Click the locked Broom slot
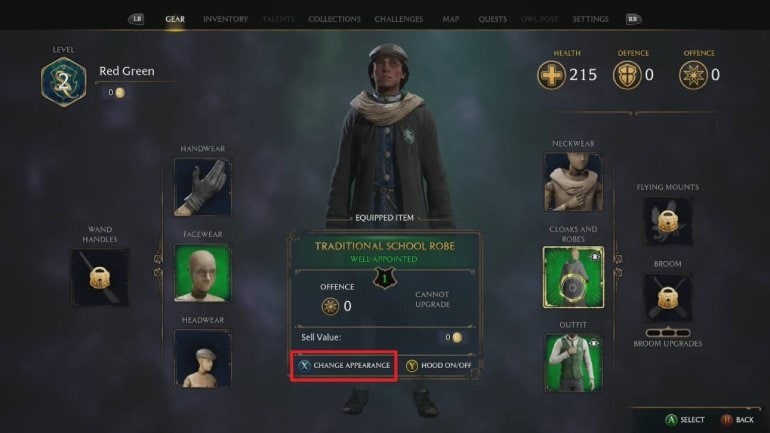770x433 pixels. [667, 298]
